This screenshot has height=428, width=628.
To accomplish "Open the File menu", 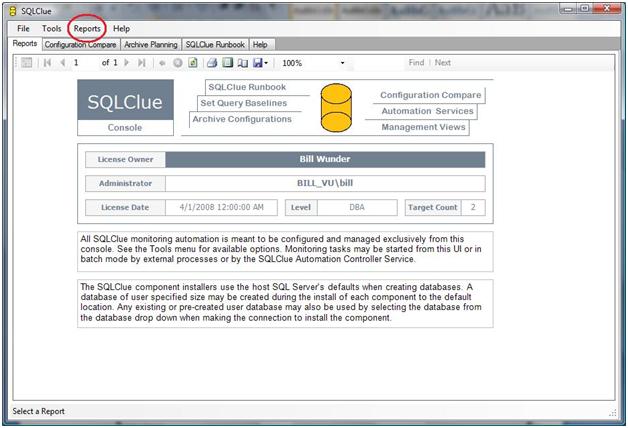I will 23,28.
